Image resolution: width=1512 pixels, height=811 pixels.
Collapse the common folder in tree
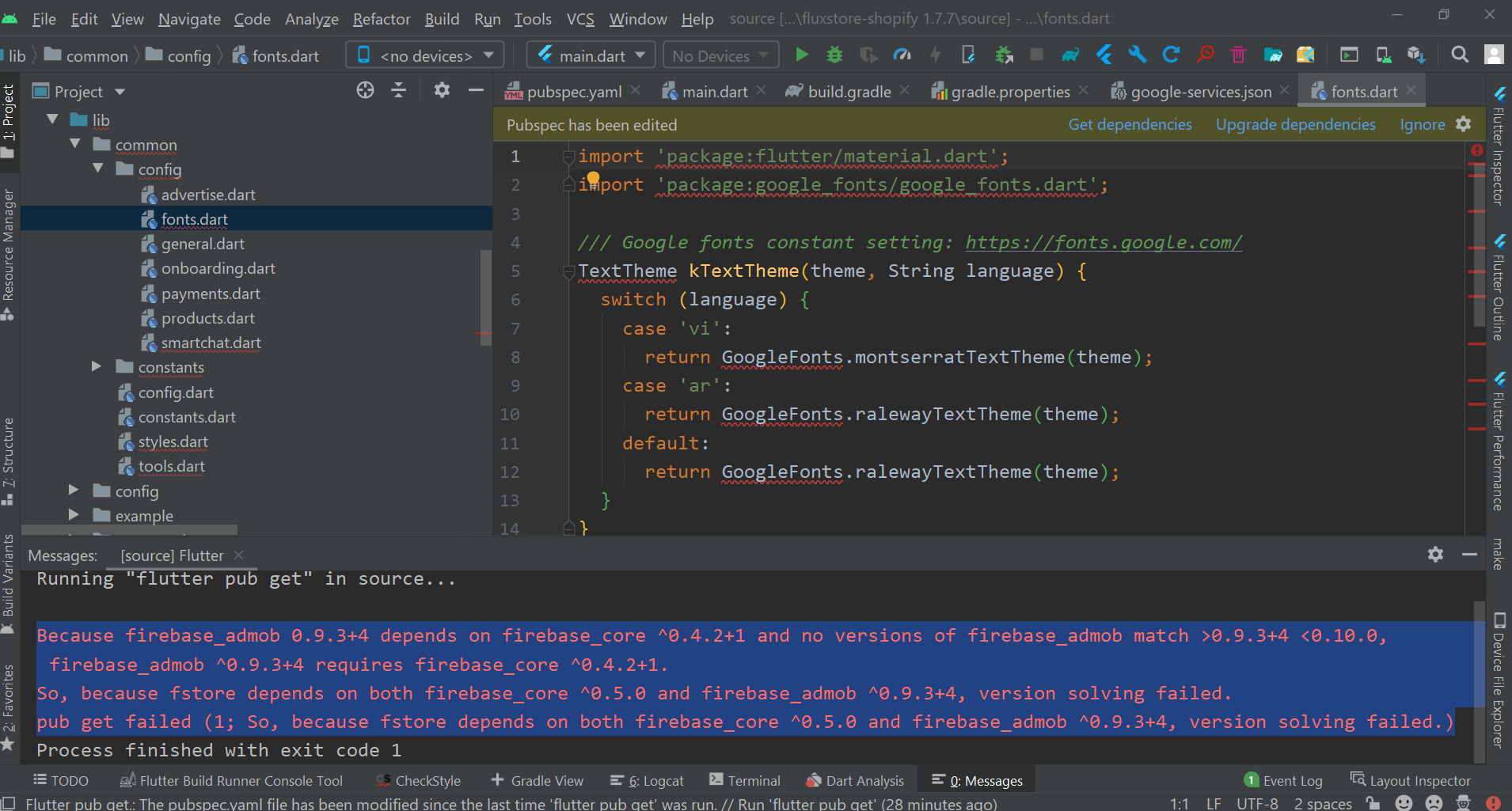[75, 144]
